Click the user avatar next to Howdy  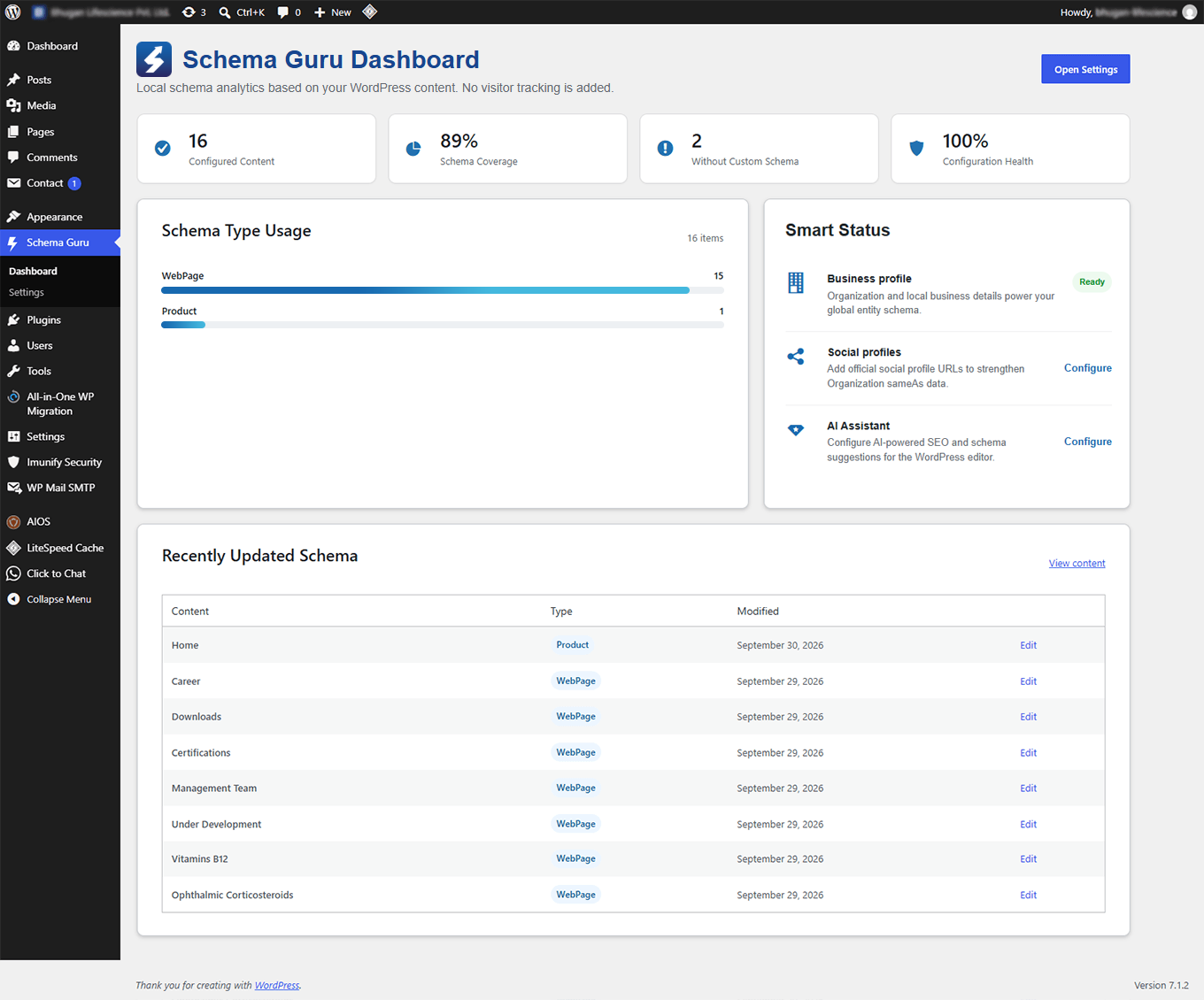[1190, 12]
